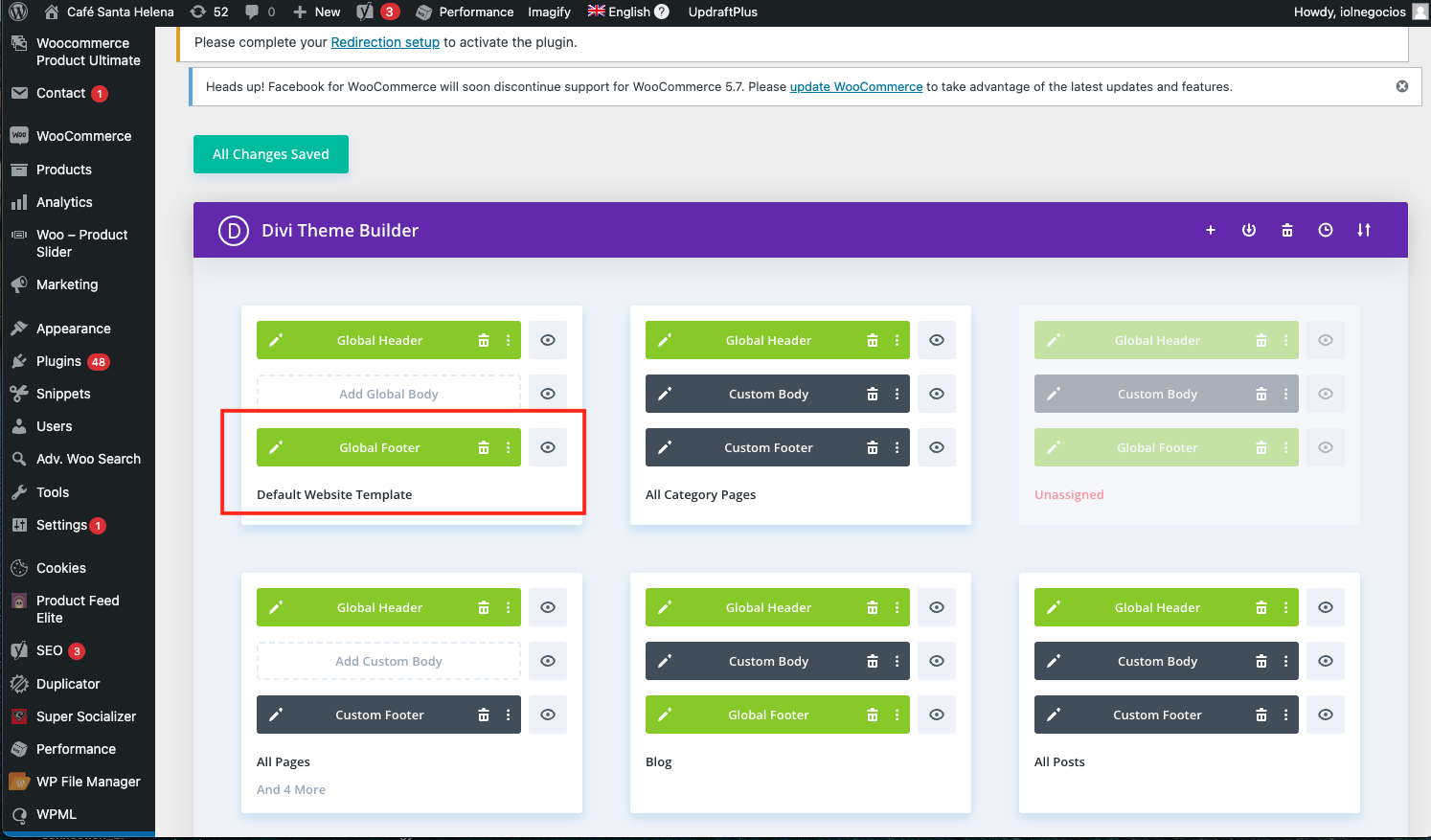Edit Custom Footer of All Category Pages
Screen dimensions: 1431x840
(665, 447)
